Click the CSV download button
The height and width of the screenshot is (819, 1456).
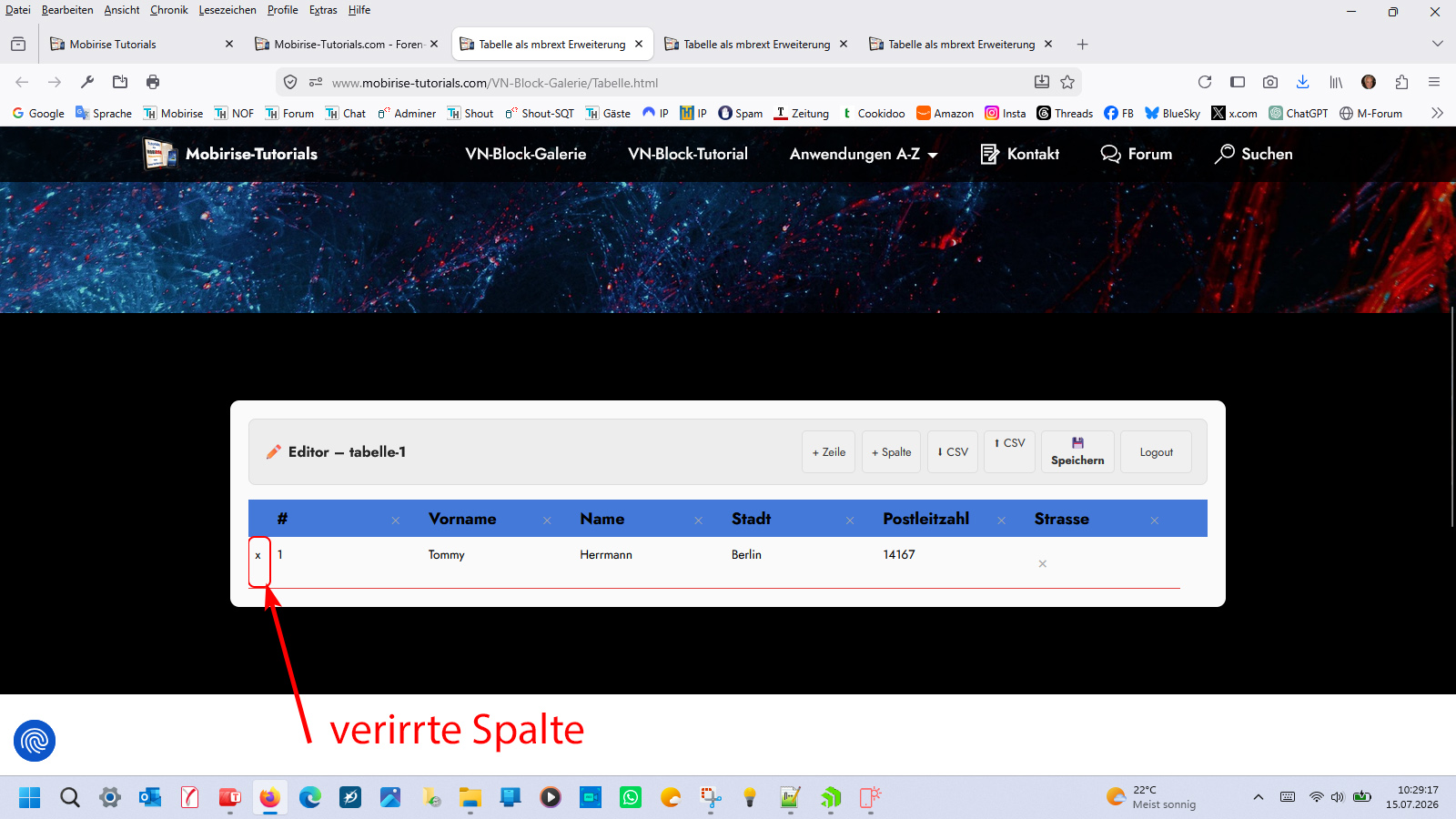click(x=953, y=451)
